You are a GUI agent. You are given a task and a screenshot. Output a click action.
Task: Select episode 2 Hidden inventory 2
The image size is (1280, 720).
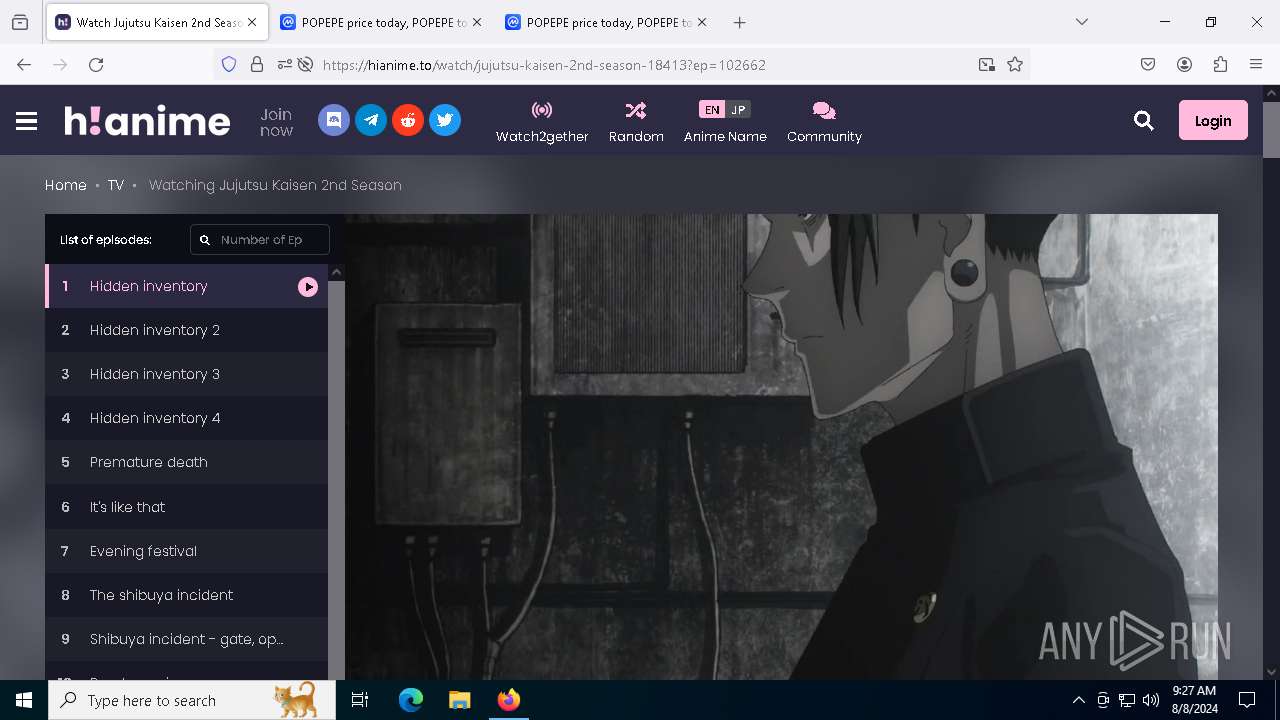[186, 330]
